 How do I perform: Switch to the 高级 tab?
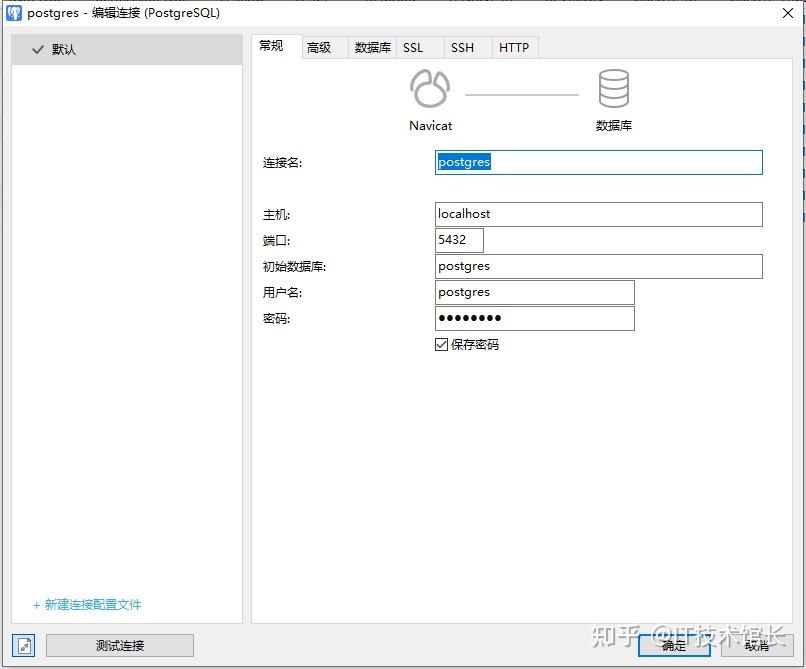click(322, 46)
